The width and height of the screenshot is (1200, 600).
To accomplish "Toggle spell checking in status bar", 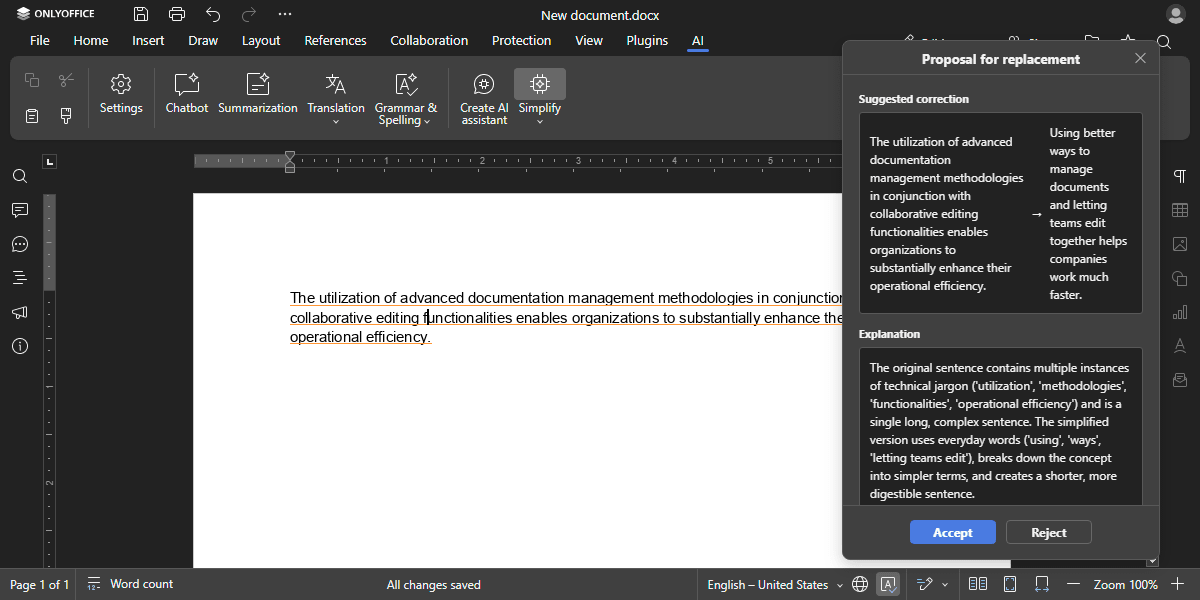I will 887,585.
